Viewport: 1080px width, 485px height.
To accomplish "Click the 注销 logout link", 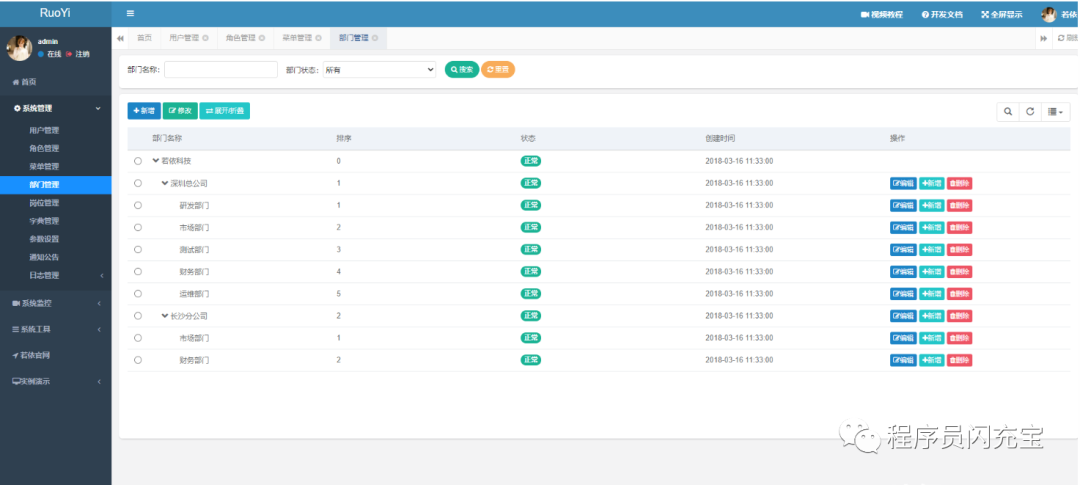I will pos(78,54).
